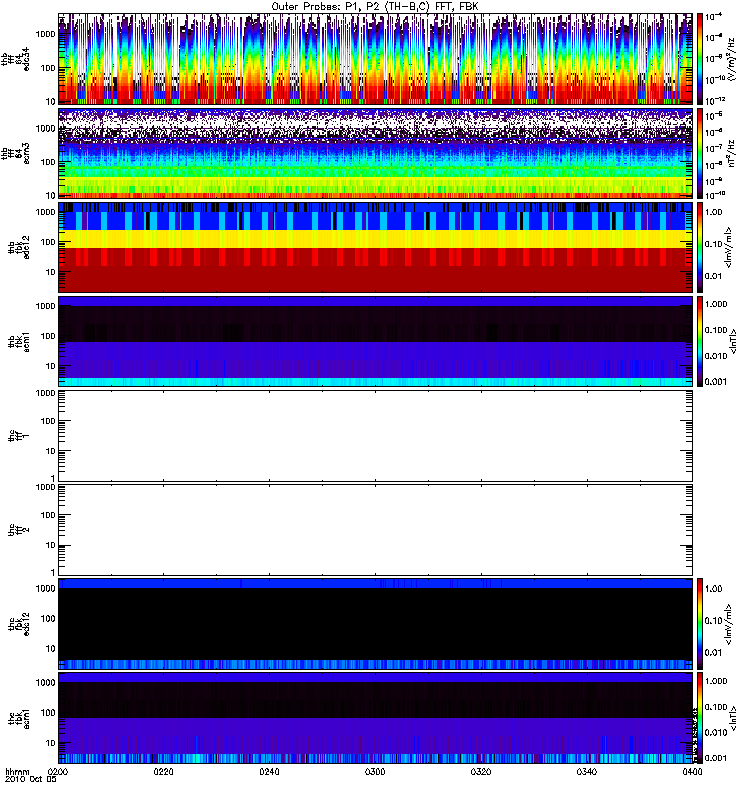Click the color bar beside the thc fbk edc12 panel
750x800 pixels.
700,624
